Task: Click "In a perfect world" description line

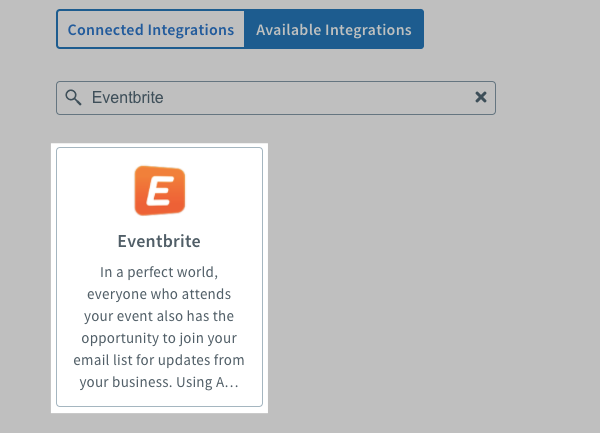Action: tap(160, 271)
